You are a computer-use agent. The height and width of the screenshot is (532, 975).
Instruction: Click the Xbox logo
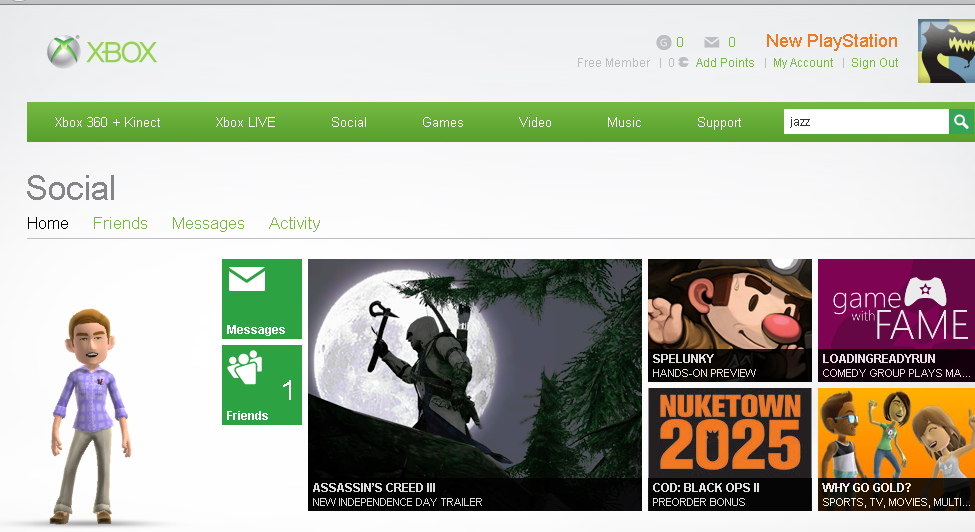[102, 52]
